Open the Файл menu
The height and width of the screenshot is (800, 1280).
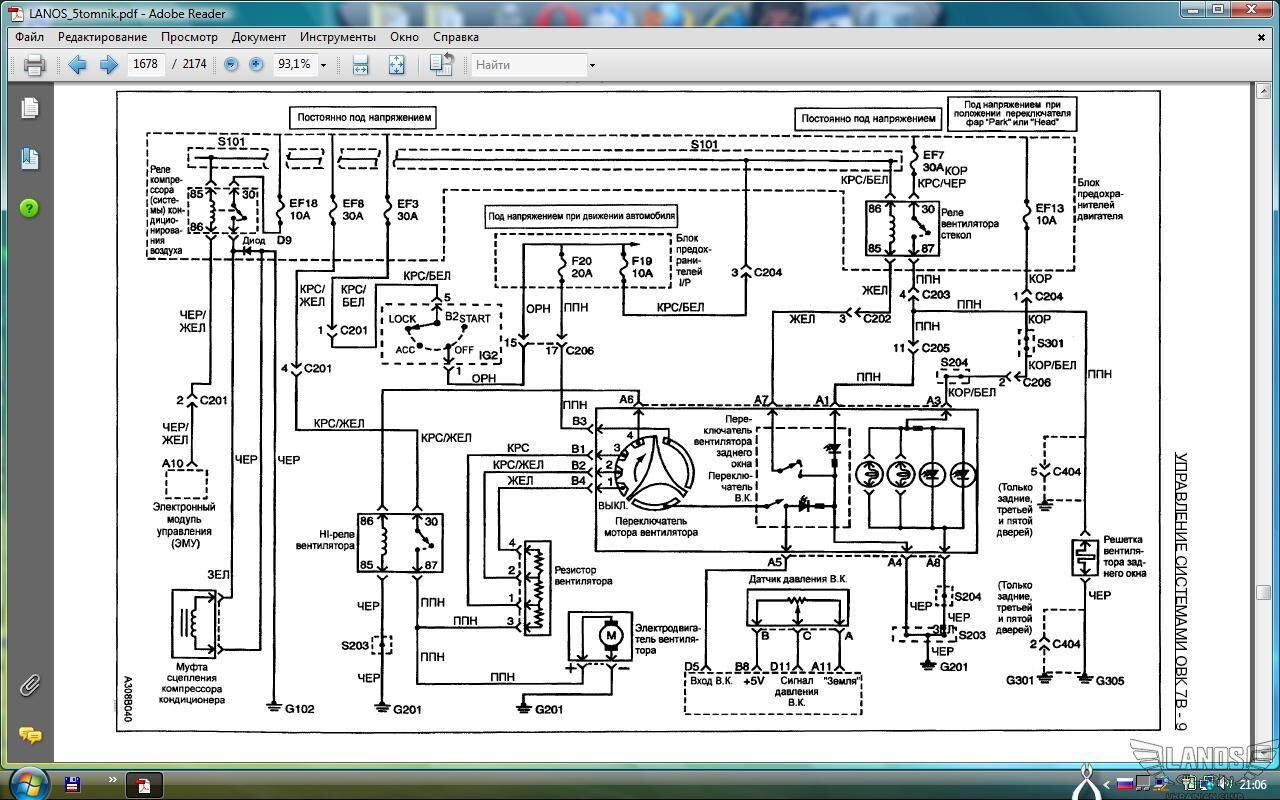pyautogui.click(x=29, y=36)
